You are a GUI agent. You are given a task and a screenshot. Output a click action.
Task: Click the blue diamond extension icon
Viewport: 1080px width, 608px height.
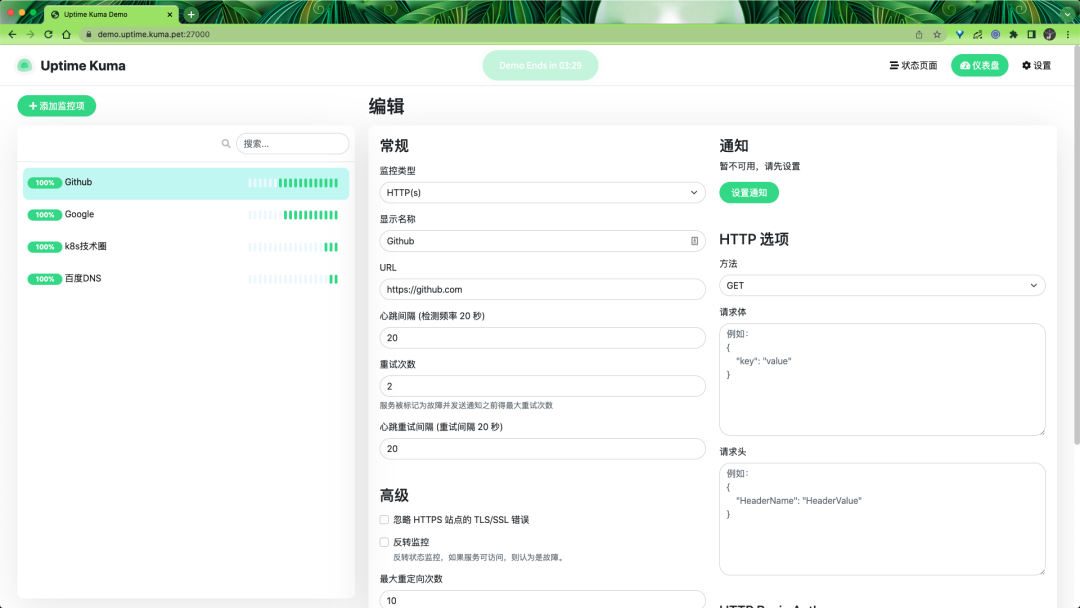click(x=959, y=34)
